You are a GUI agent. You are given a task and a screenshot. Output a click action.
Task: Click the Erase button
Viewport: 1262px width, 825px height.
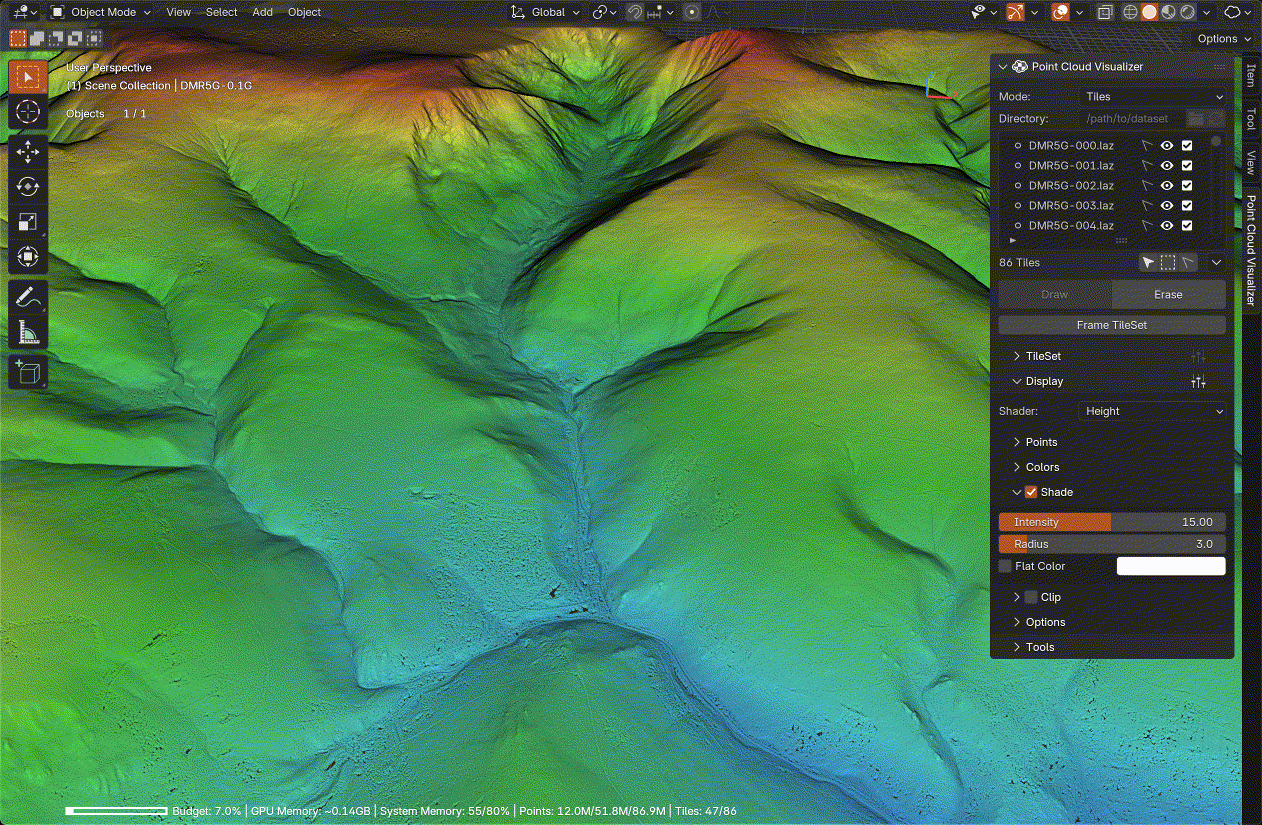coord(1167,294)
